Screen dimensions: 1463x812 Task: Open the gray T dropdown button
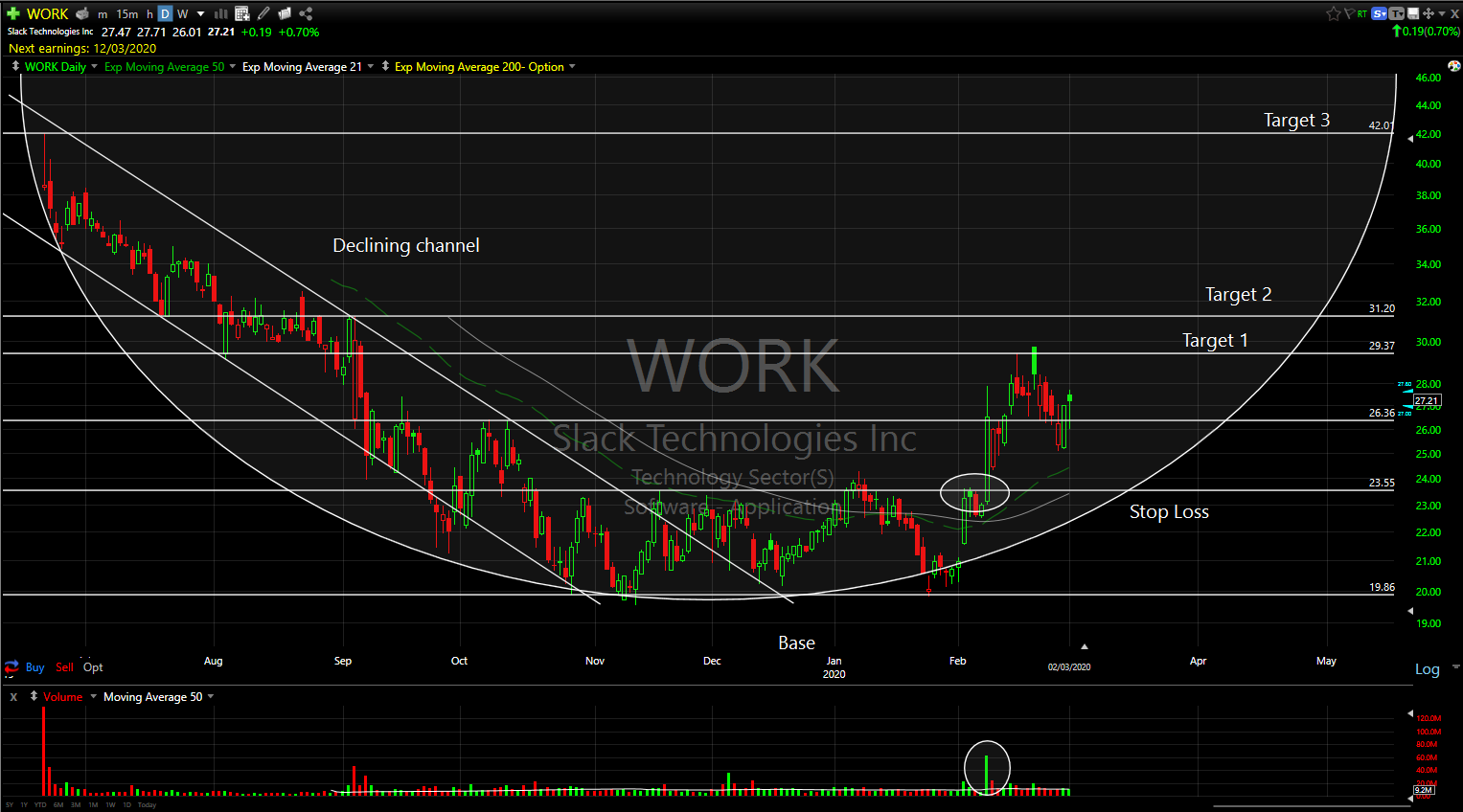[1396, 13]
